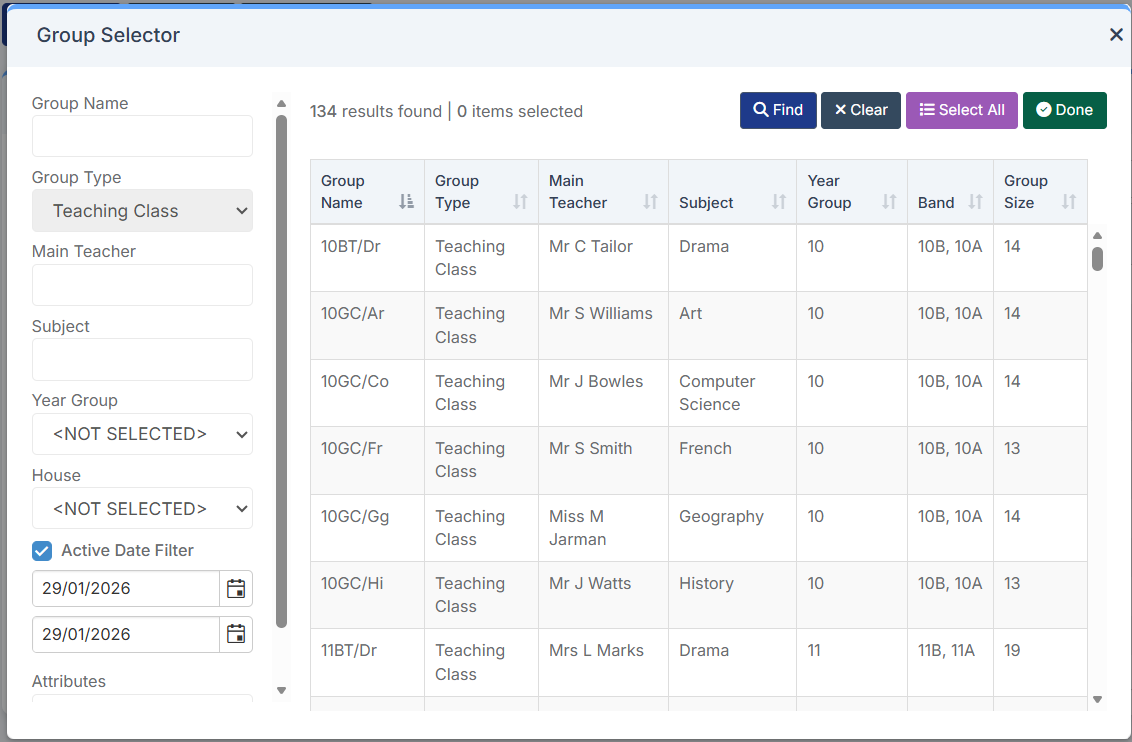The image size is (1132, 742).
Task: Click the Group Name text field
Action: click(142, 136)
